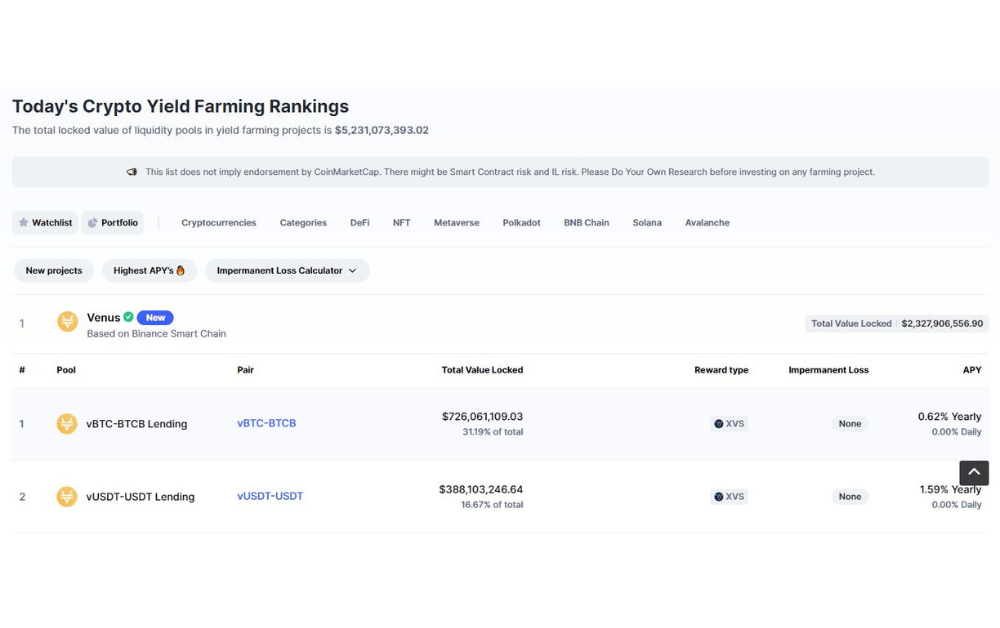Open the Categories menu
The height and width of the screenshot is (628, 1000).
pyautogui.click(x=303, y=223)
